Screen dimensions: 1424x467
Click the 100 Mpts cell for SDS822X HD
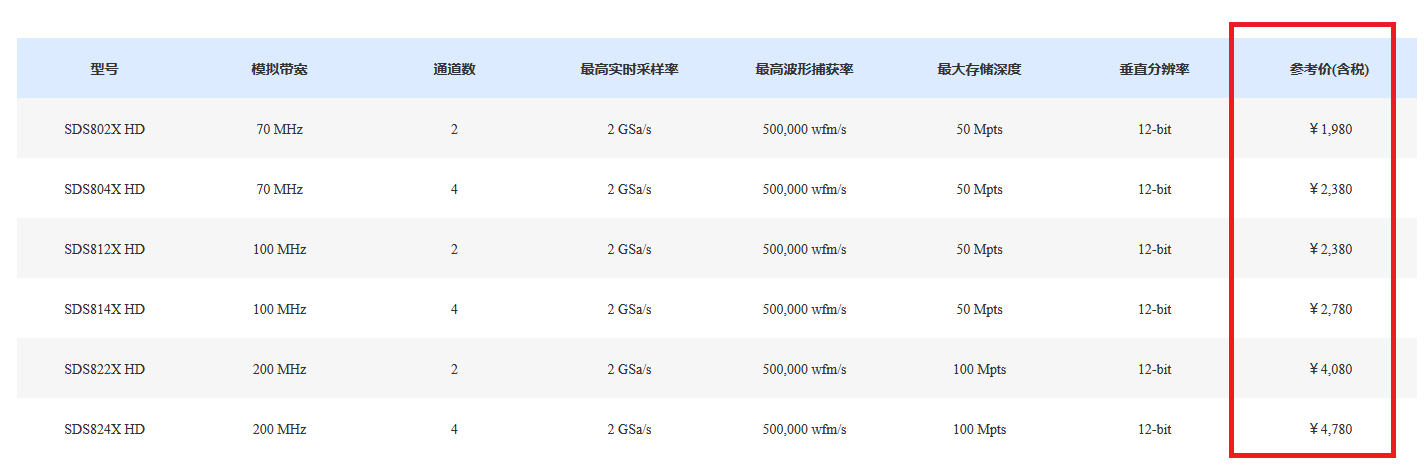[x=979, y=369]
